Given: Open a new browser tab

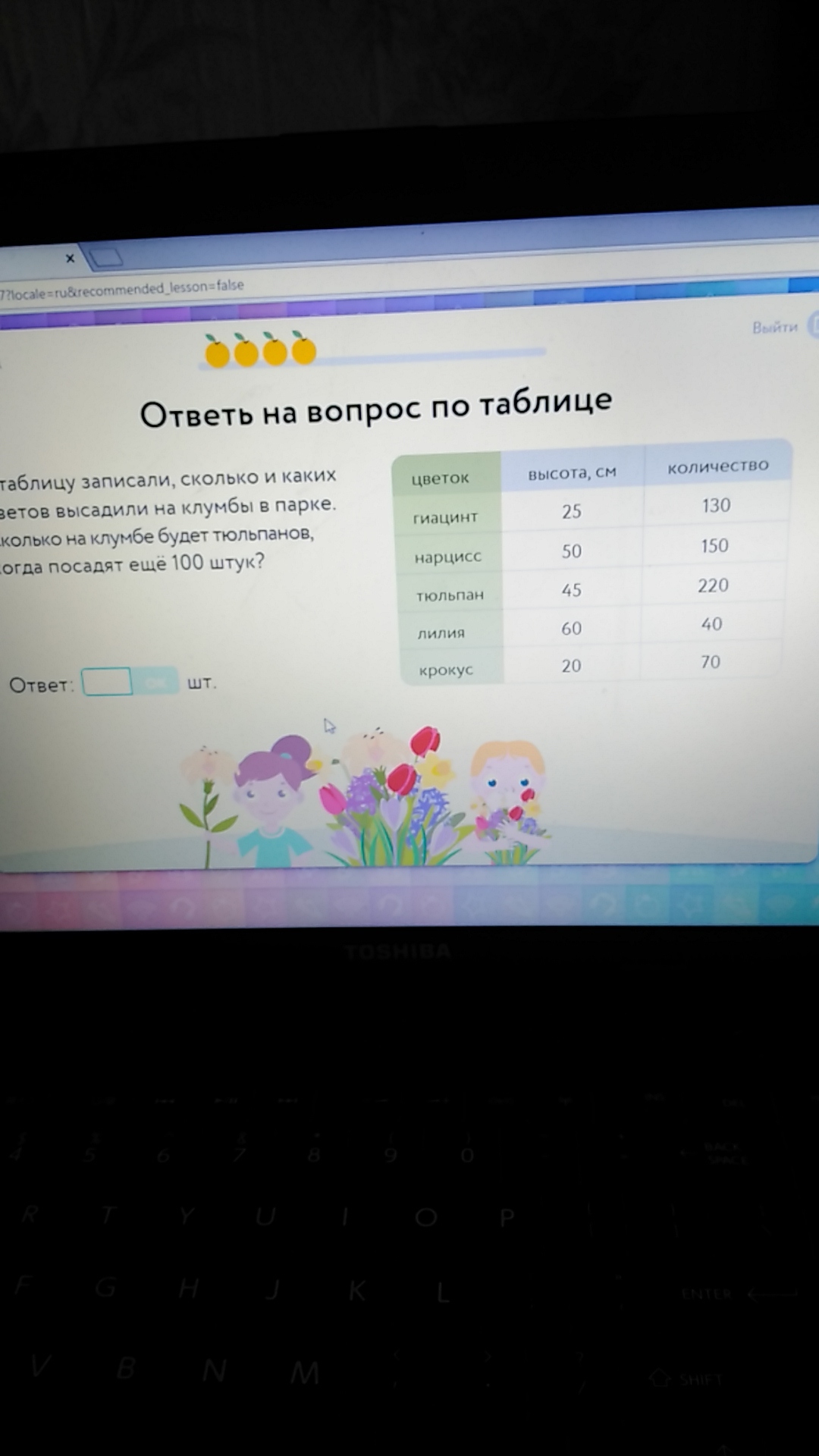Looking at the screenshot, I should [105, 258].
